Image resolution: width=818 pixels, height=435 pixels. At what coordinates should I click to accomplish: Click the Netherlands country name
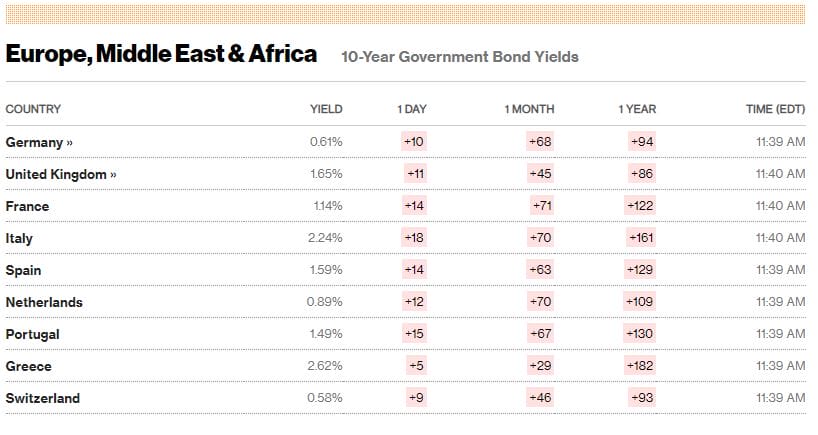click(x=44, y=302)
